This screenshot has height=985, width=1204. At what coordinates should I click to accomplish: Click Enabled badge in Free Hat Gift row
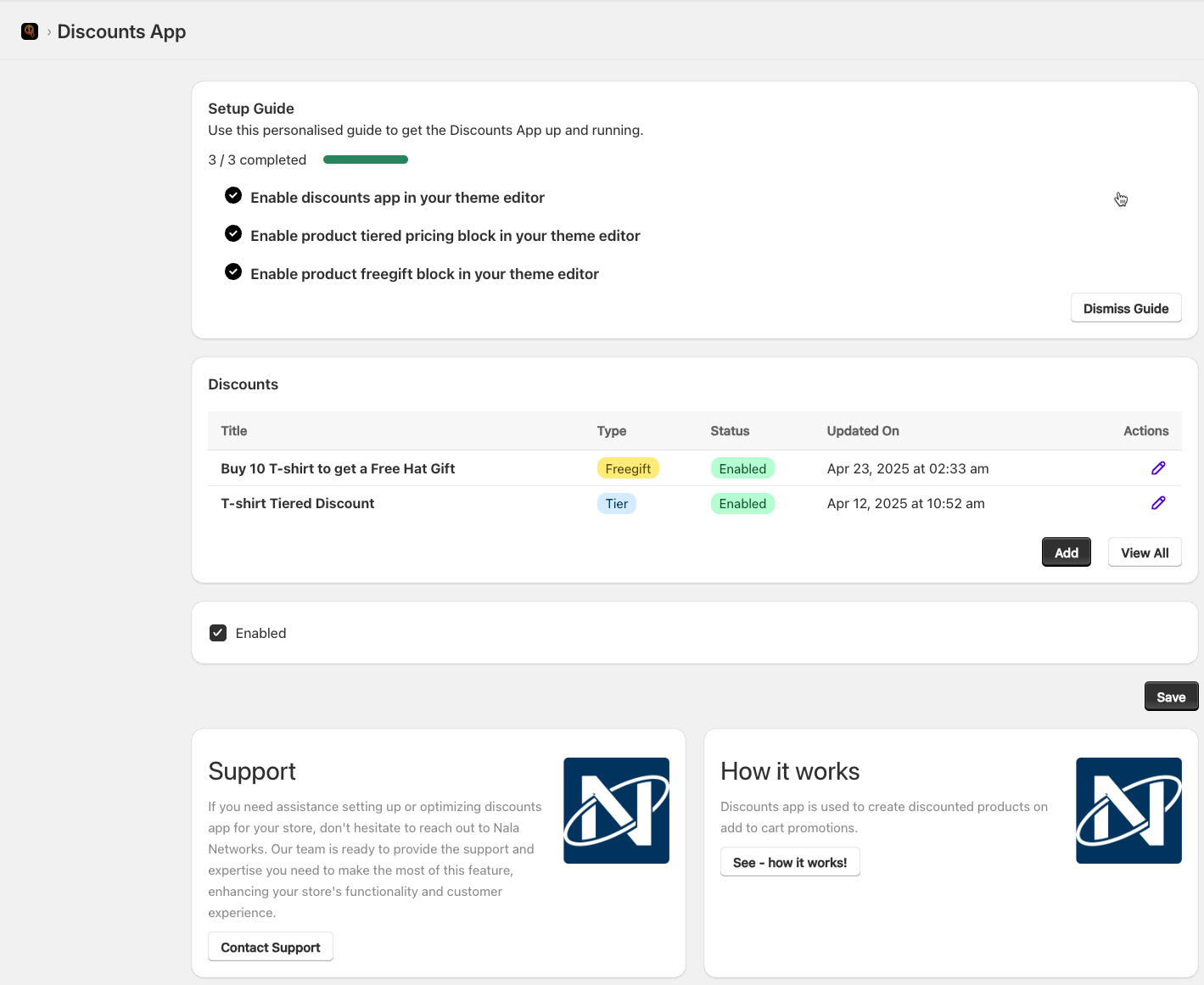742,468
